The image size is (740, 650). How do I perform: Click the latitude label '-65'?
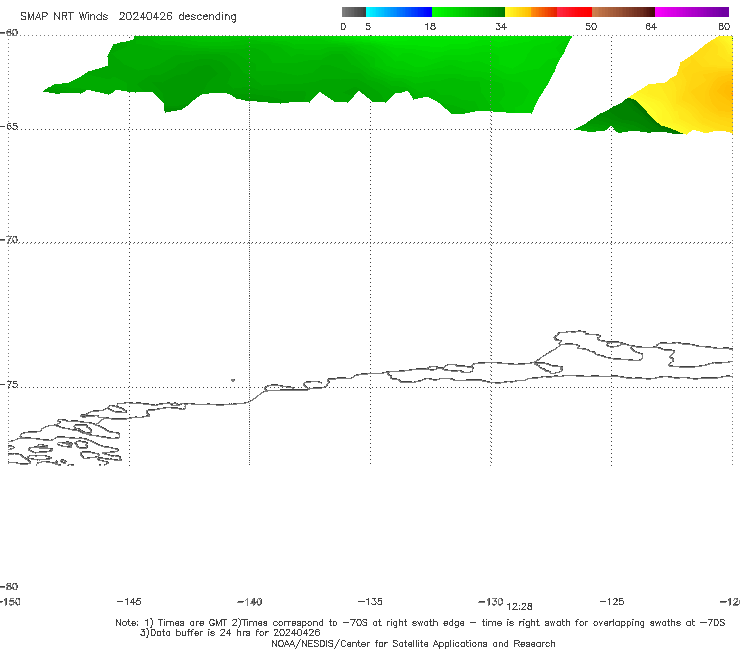tap(9, 127)
